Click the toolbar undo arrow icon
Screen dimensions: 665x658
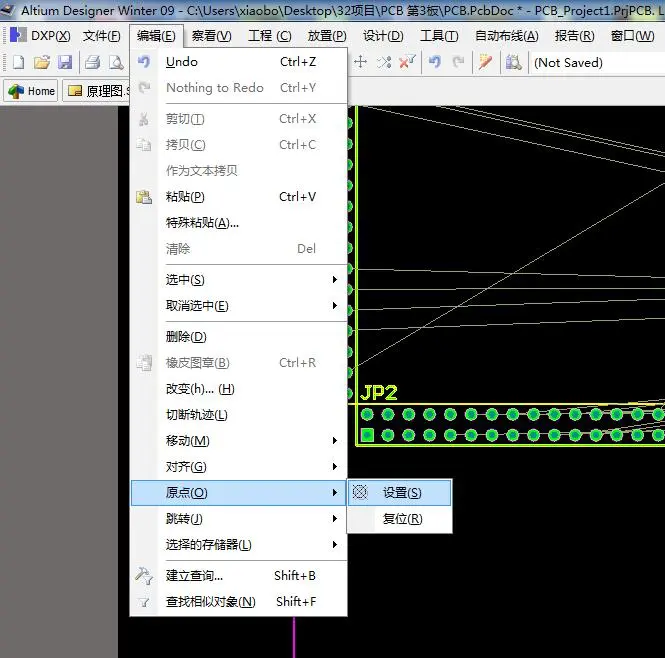point(434,62)
